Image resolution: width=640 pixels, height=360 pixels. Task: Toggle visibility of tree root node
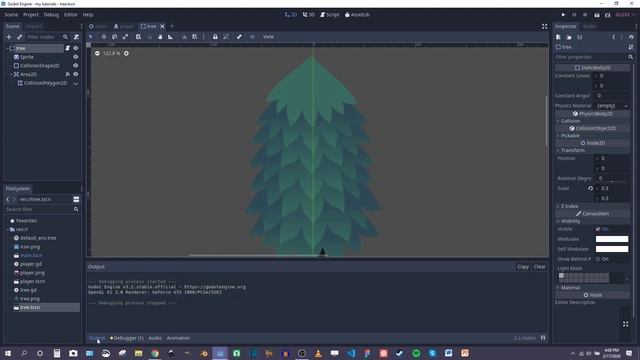[x=76, y=48]
